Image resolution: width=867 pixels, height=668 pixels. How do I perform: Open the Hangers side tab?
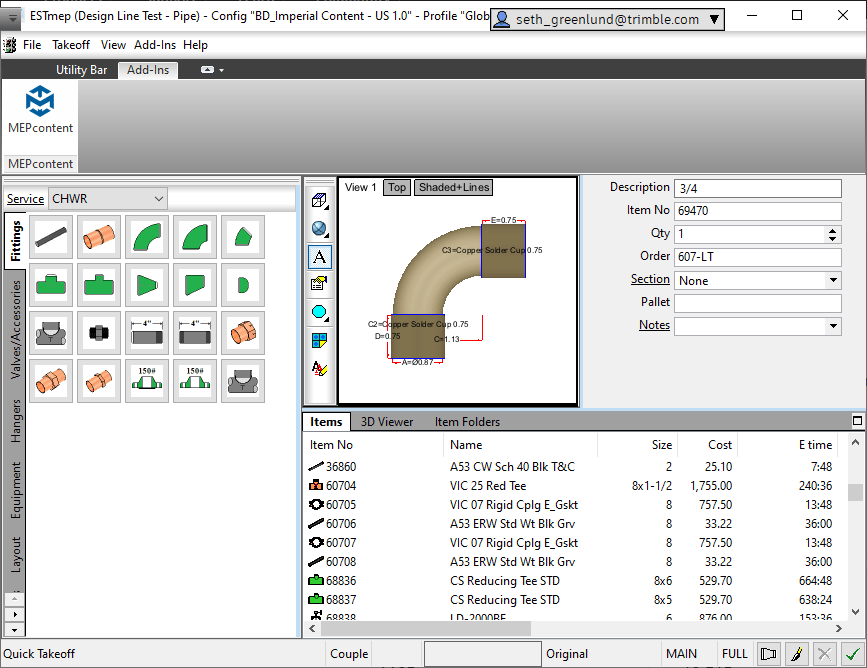(x=15, y=421)
